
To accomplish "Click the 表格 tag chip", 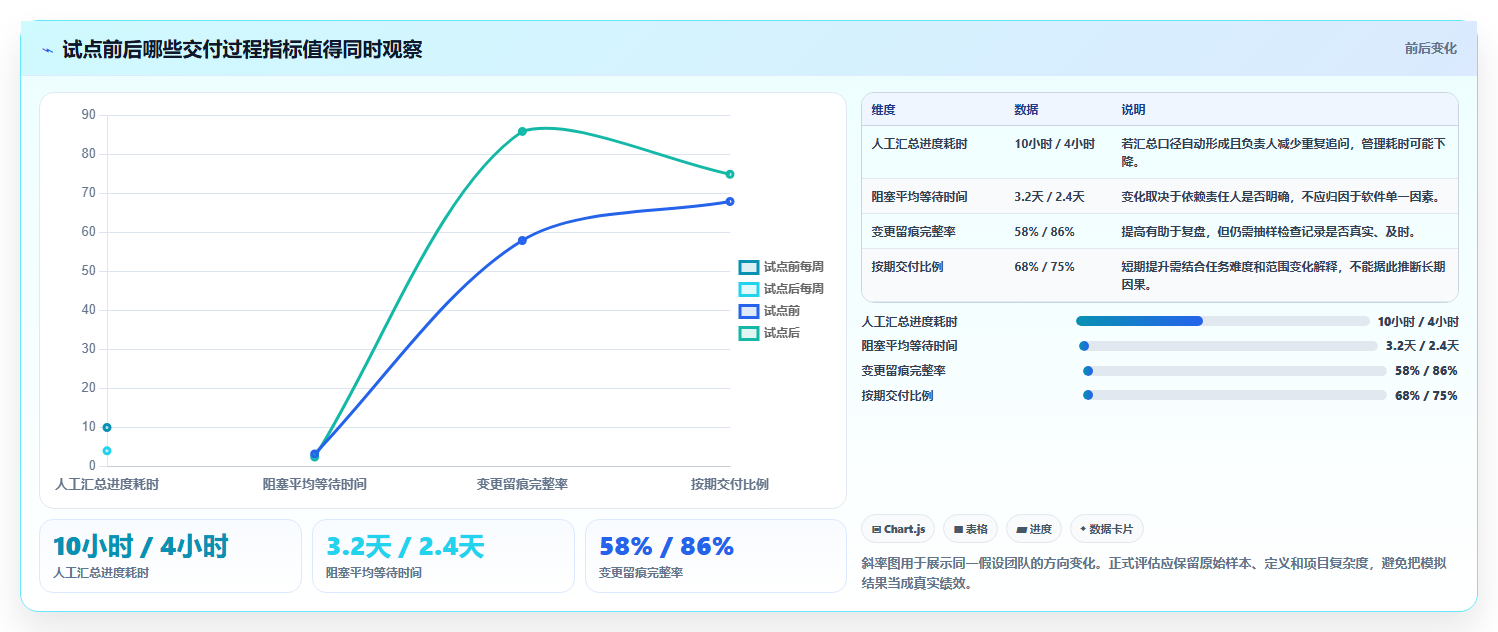I will click(x=970, y=529).
